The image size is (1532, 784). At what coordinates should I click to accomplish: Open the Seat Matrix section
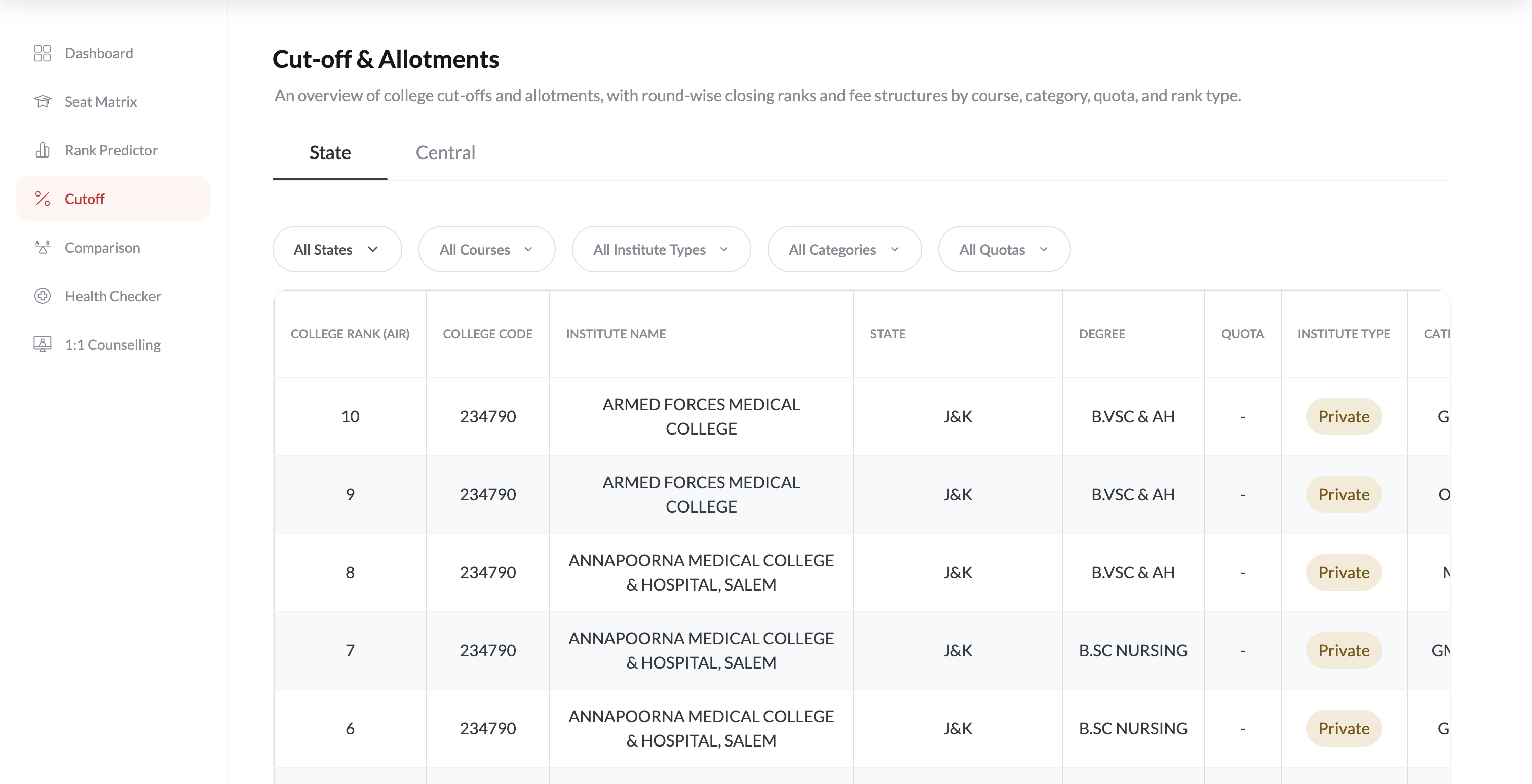click(100, 102)
